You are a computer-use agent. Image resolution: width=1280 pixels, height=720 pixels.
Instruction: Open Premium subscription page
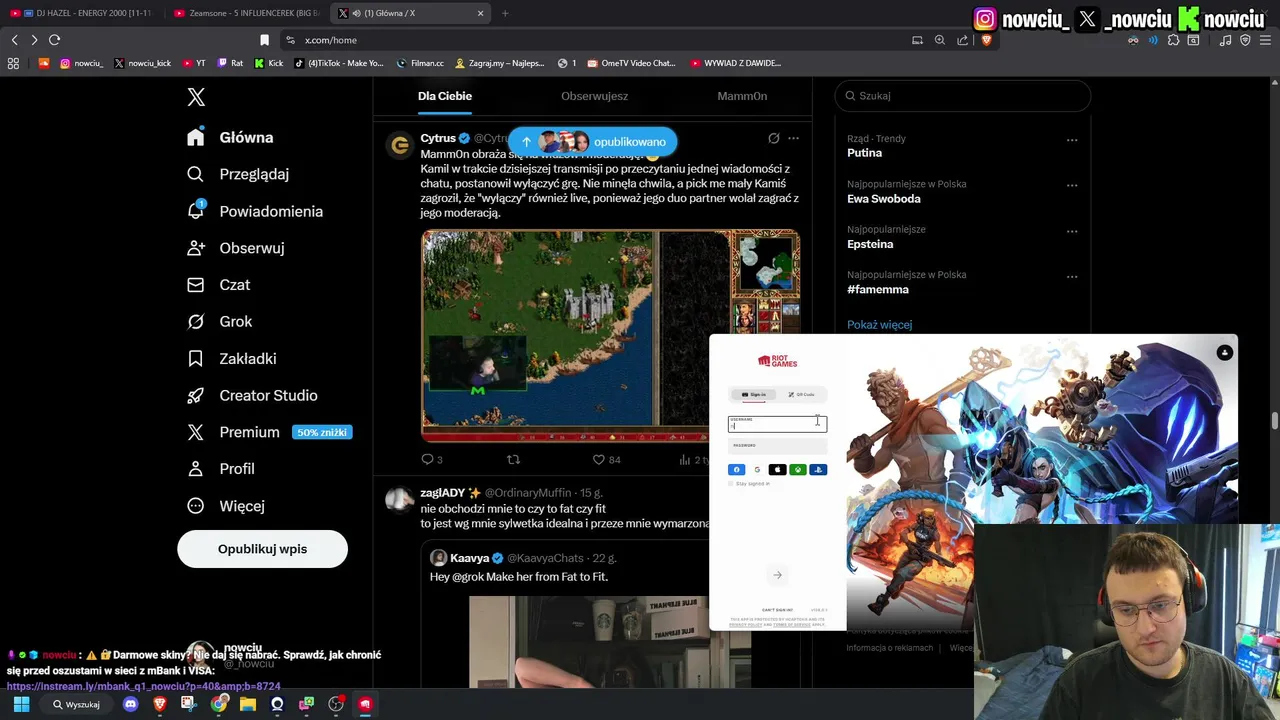coord(269,432)
